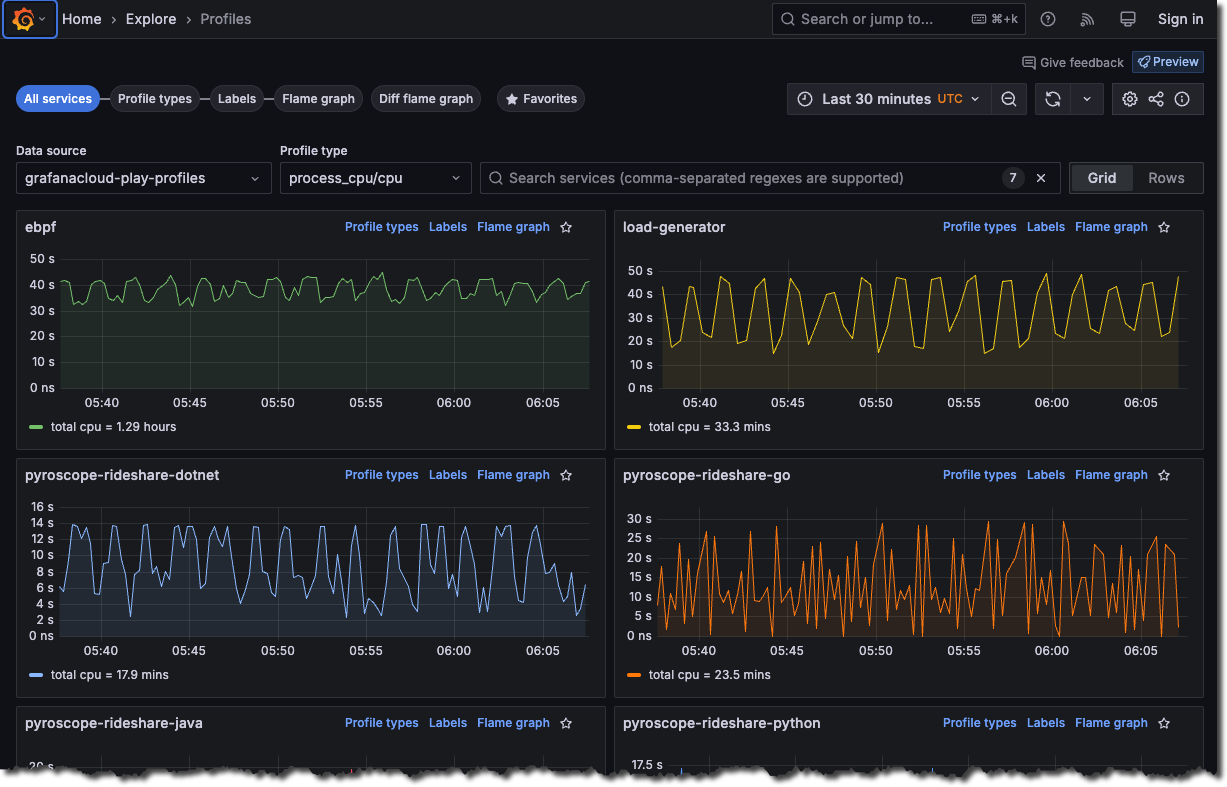Switch layout to Rows view
The image size is (1227, 787).
[1166, 178]
